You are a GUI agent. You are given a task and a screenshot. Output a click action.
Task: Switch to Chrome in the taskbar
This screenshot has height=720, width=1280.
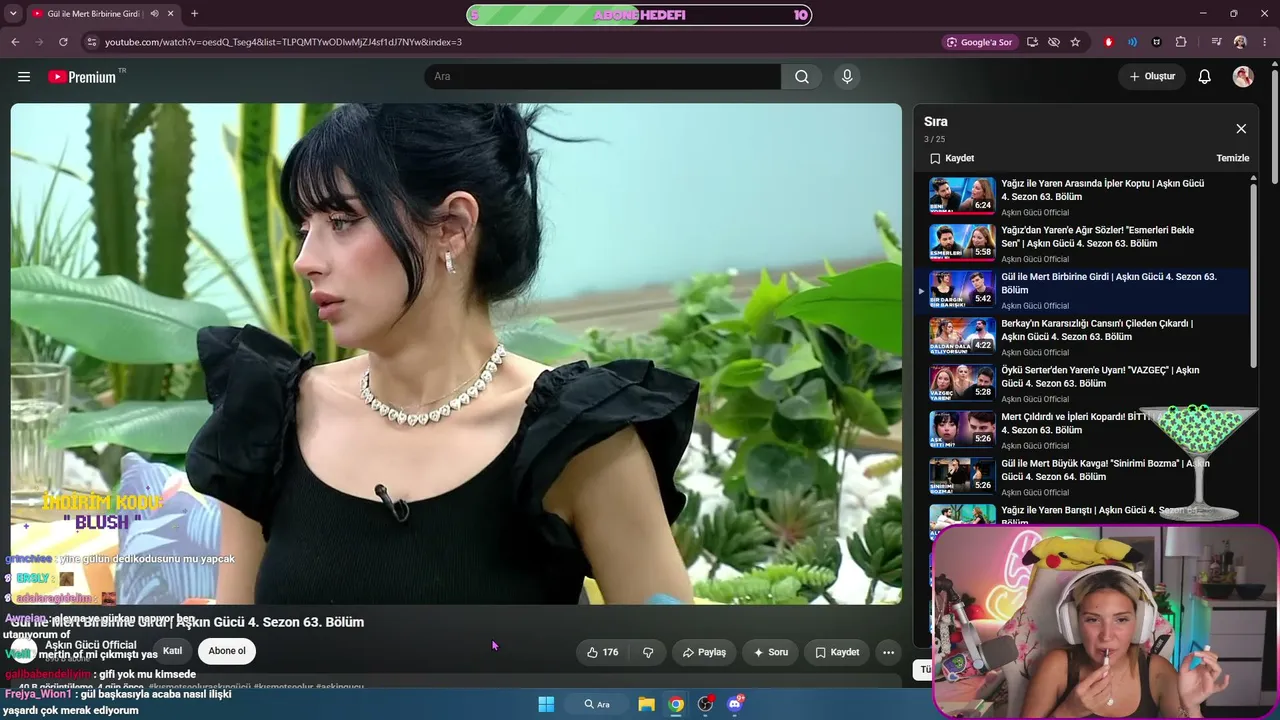pos(676,704)
